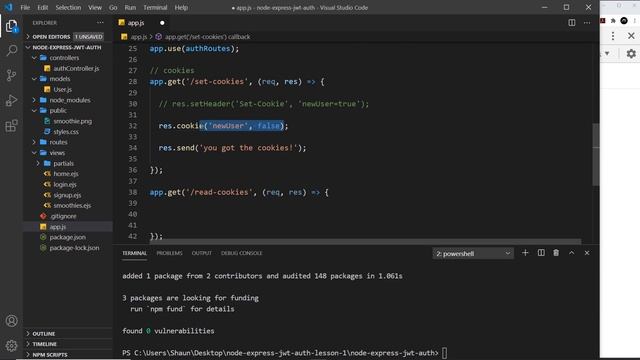Screen dimensions: 640x360
Task: Collapse the public folder
Action: click(34, 111)
